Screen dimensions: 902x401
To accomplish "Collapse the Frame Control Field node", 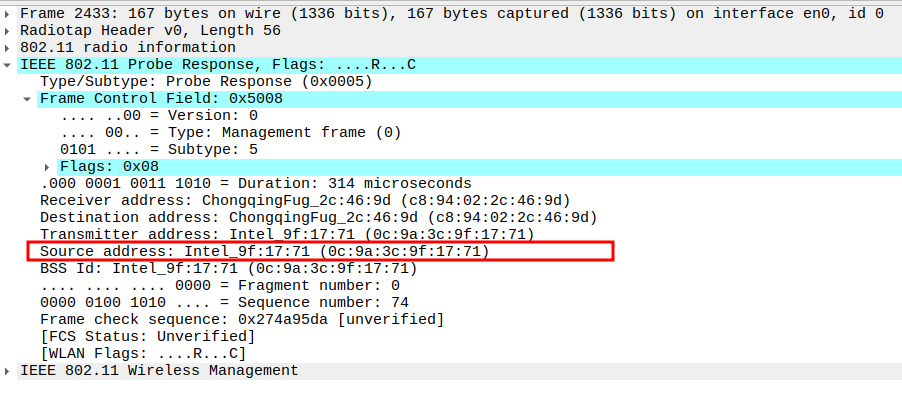I will [28, 99].
